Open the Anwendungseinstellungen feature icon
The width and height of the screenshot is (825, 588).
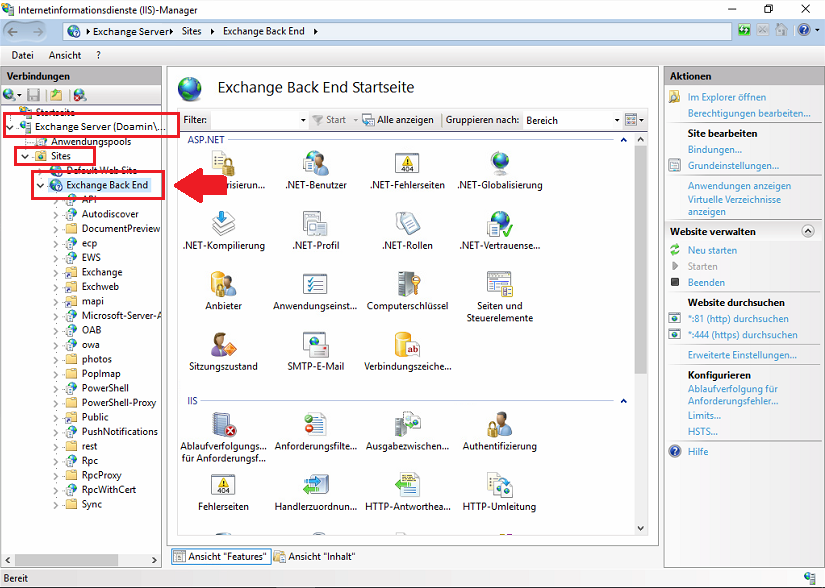(316, 284)
